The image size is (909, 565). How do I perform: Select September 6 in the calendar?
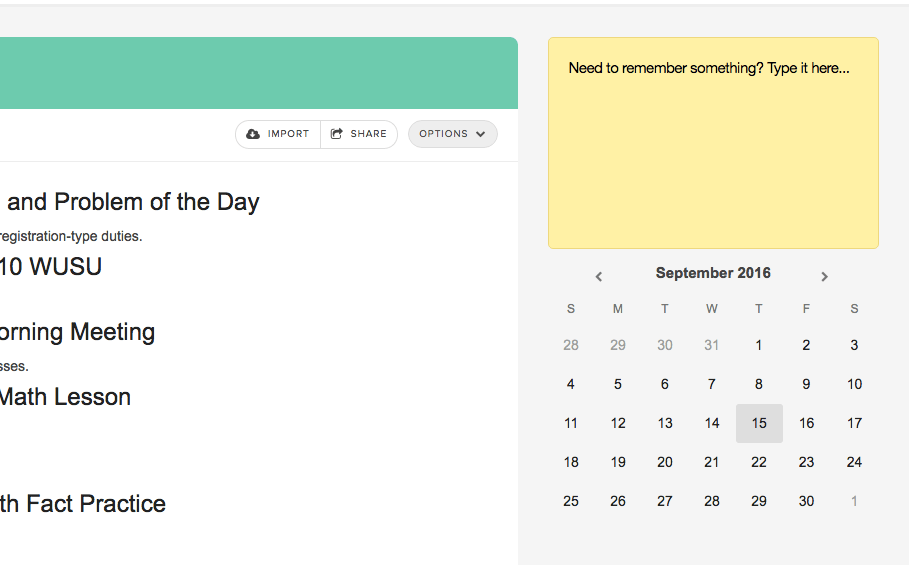point(665,384)
